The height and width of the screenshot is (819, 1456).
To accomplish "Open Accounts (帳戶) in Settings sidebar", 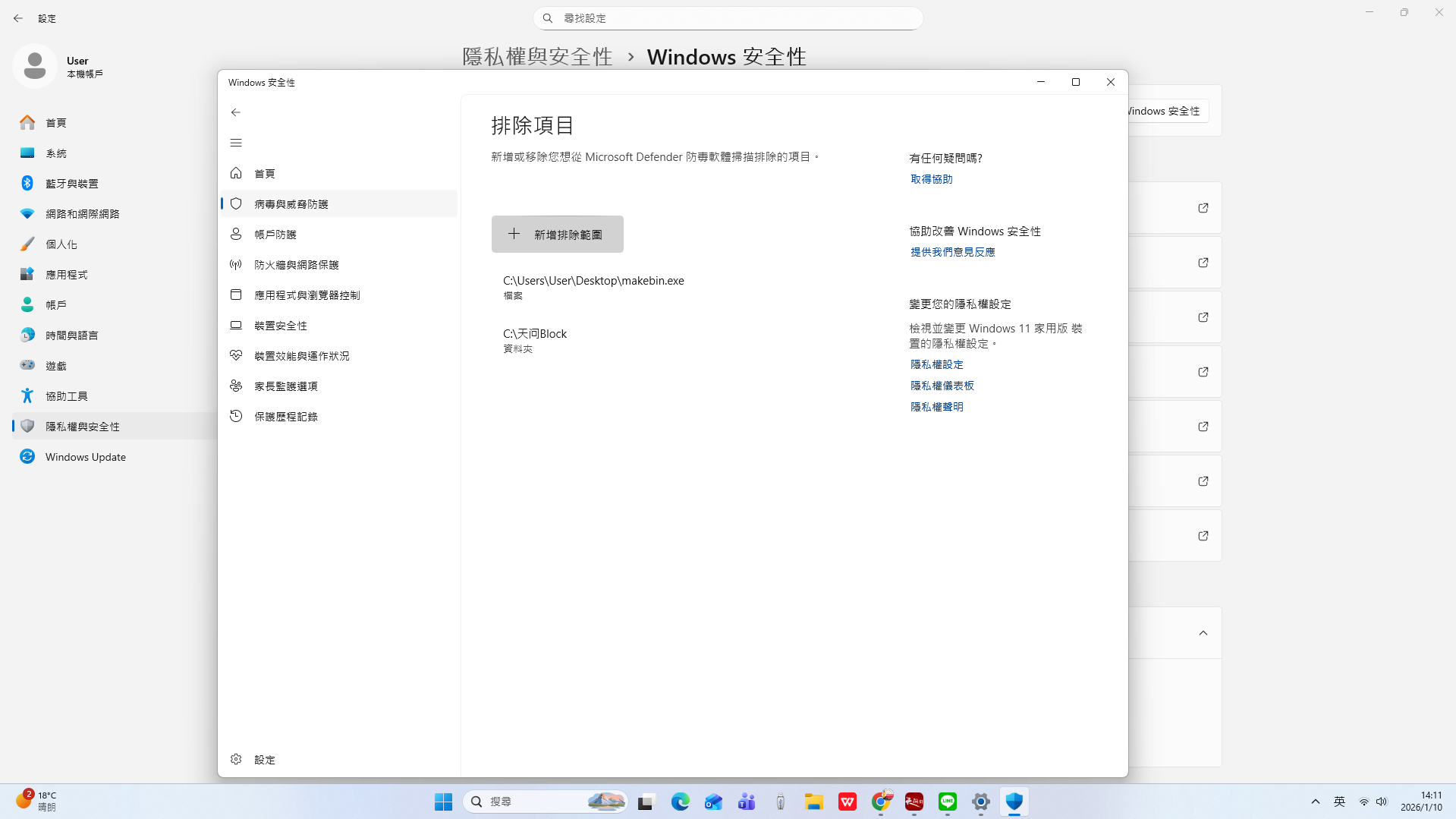I will click(114, 304).
